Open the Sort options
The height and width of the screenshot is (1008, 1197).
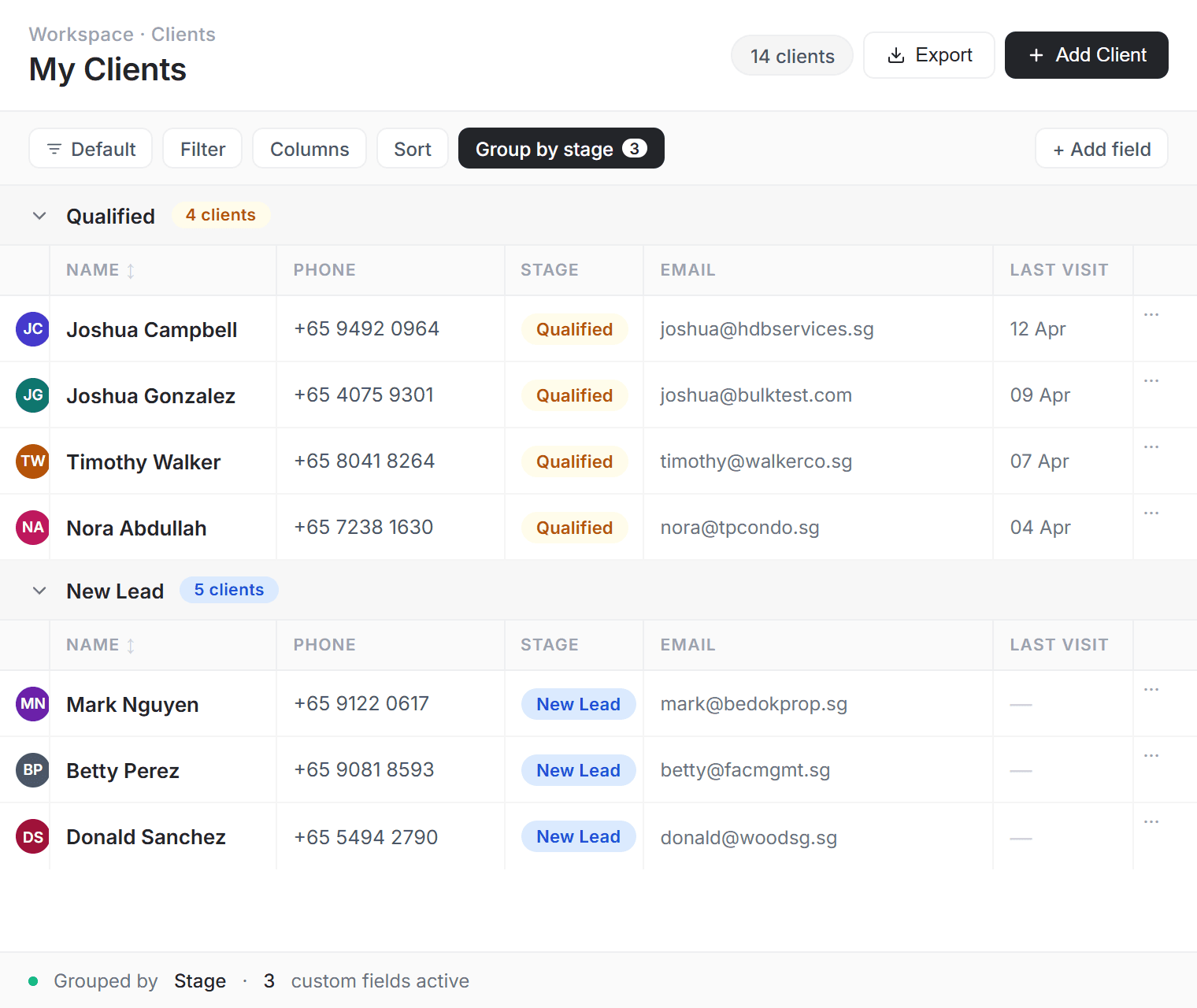pos(413,148)
